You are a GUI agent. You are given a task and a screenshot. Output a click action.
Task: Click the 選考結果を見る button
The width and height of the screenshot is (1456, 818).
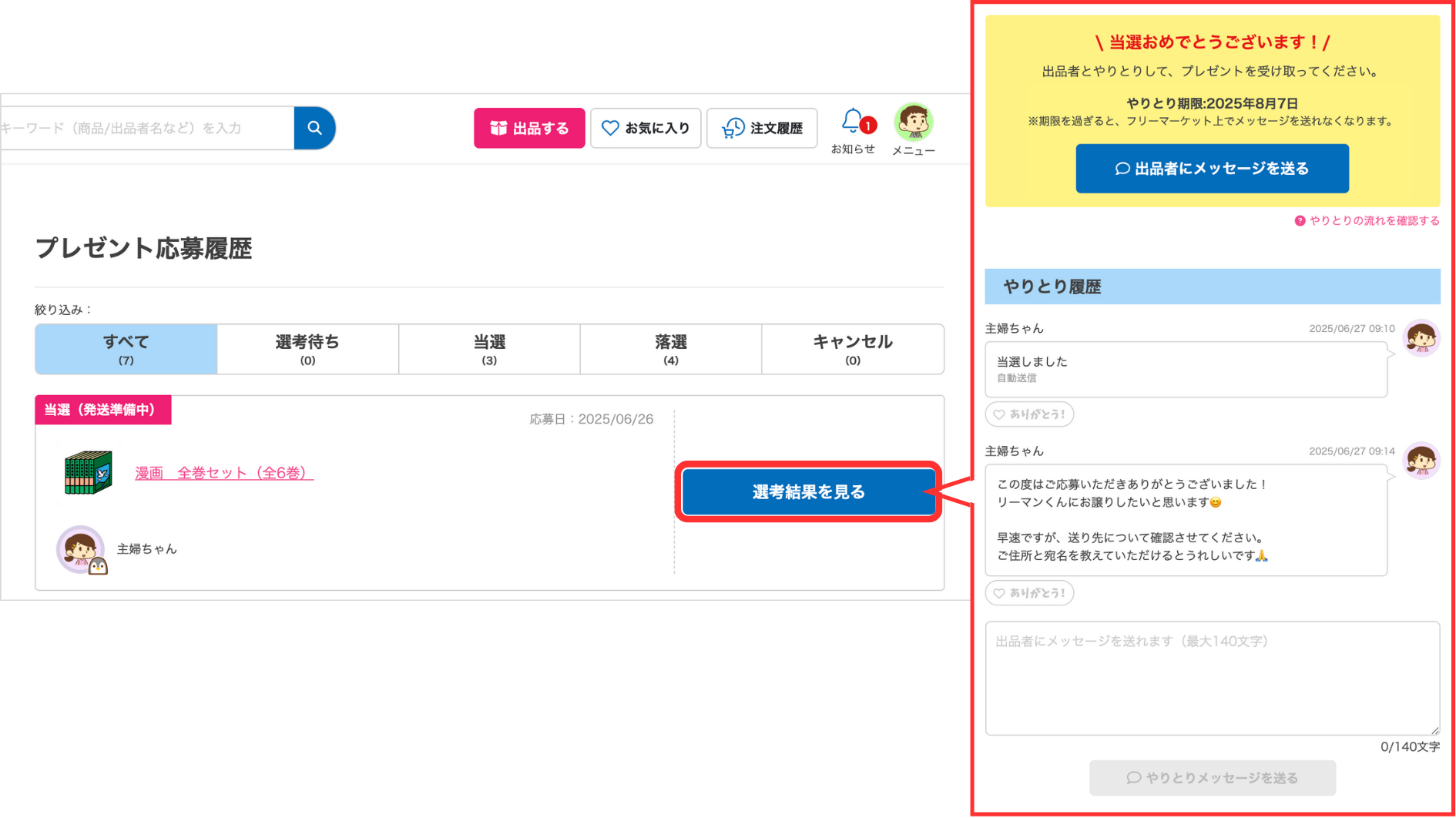[x=807, y=491]
